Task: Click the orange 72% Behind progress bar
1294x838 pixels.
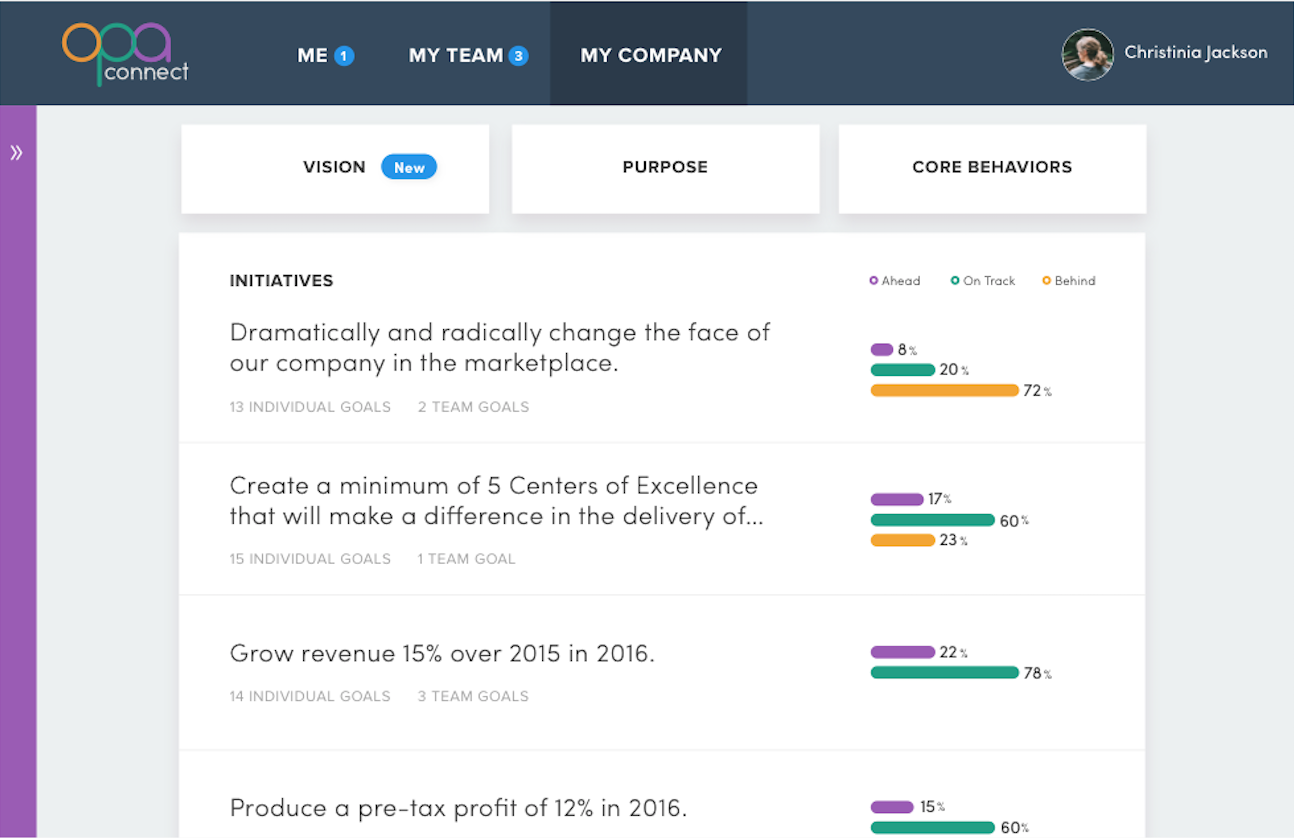Action: tap(944, 391)
